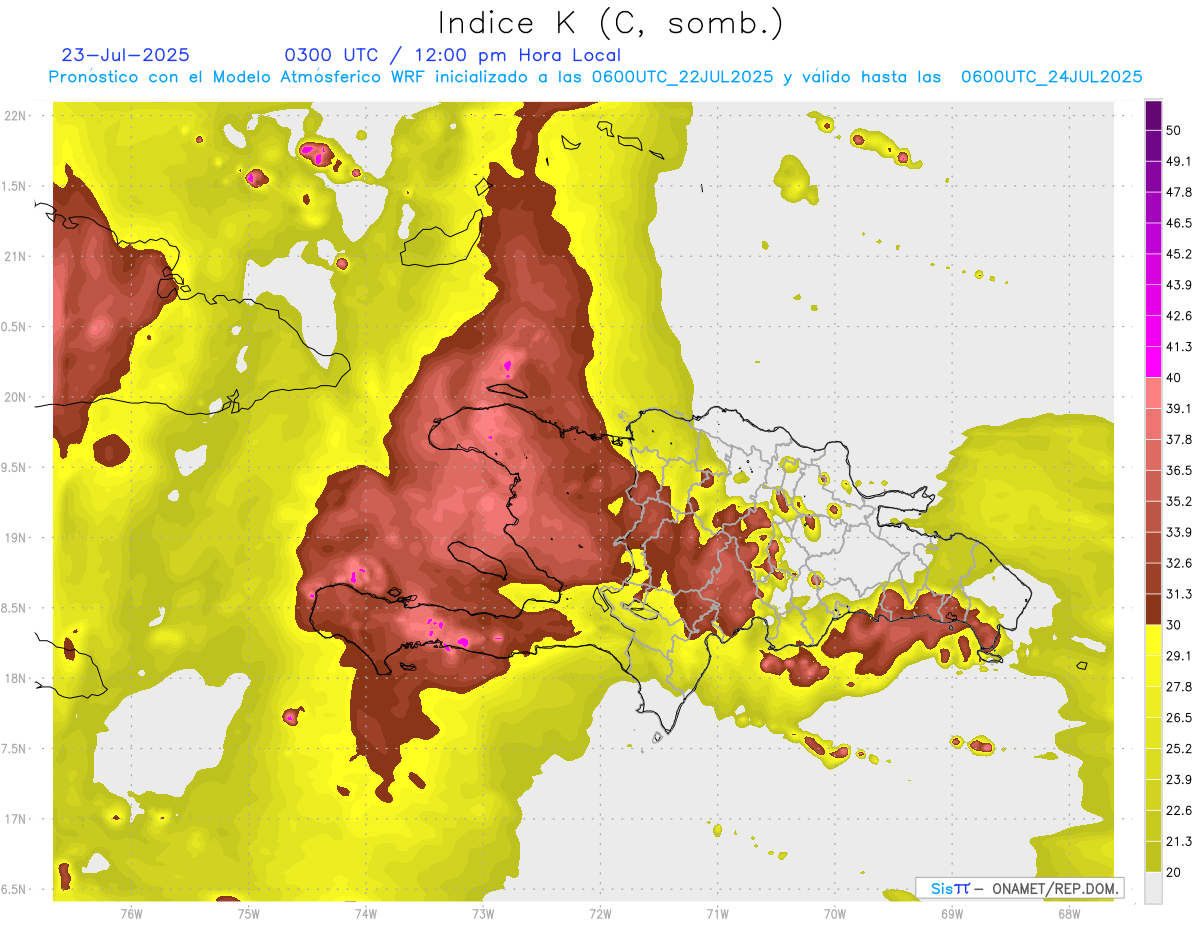Click the "73W" longitude axis label
Screen dimensions: 1200x927
[482, 915]
